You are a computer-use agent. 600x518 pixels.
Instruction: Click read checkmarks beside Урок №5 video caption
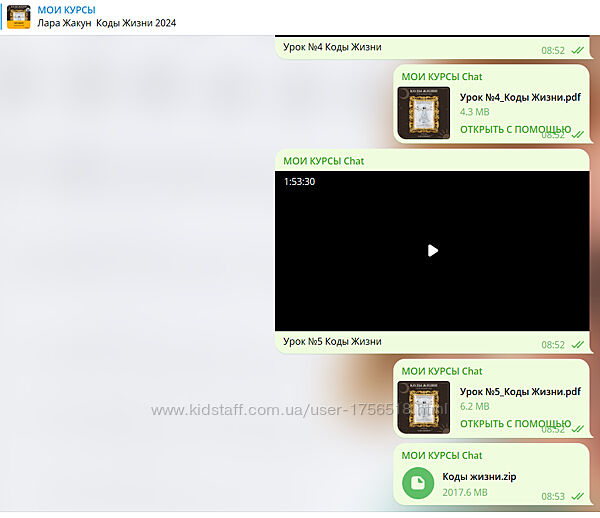[x=577, y=344]
